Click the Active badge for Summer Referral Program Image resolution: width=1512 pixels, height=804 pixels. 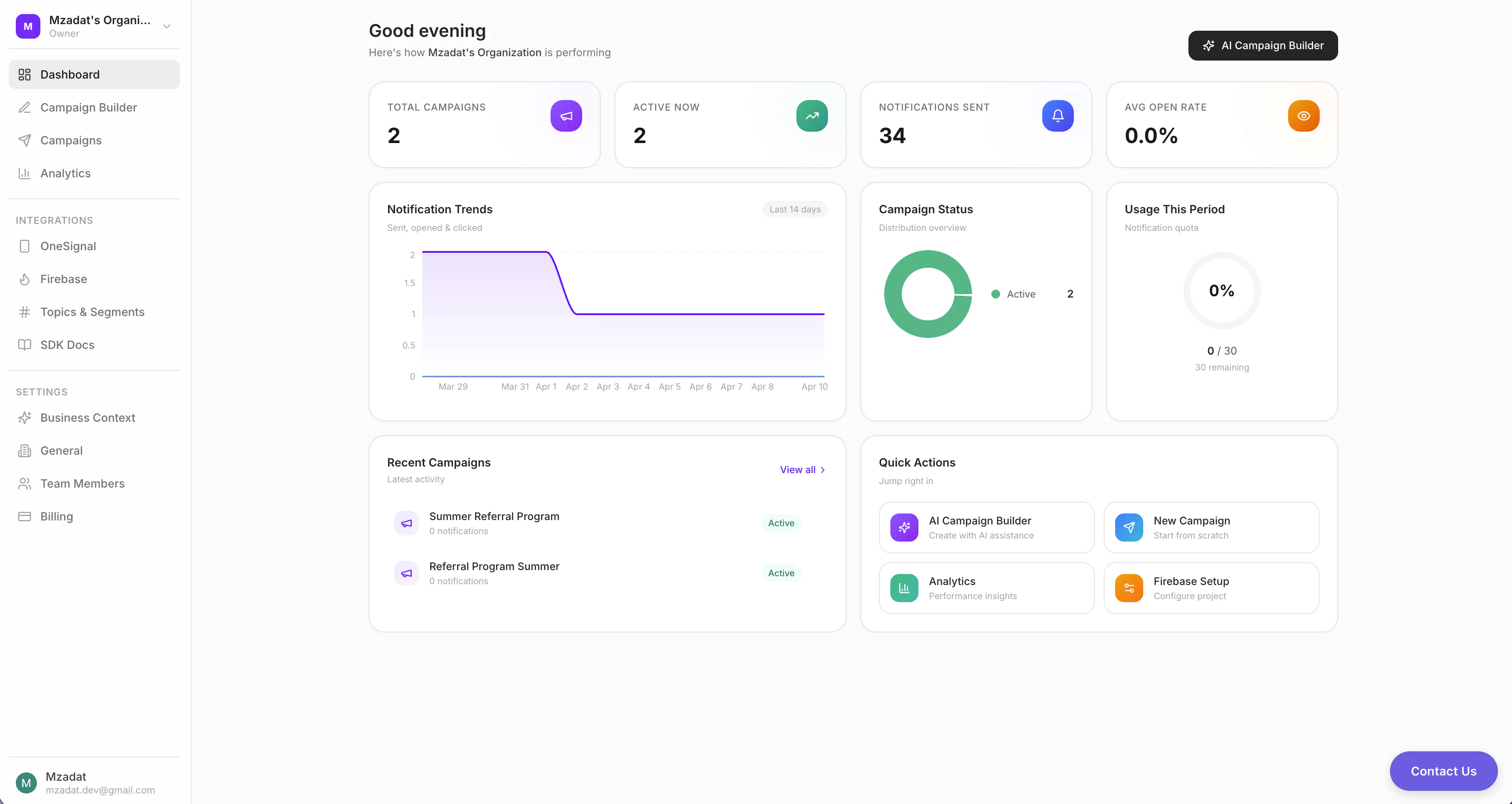coord(781,523)
